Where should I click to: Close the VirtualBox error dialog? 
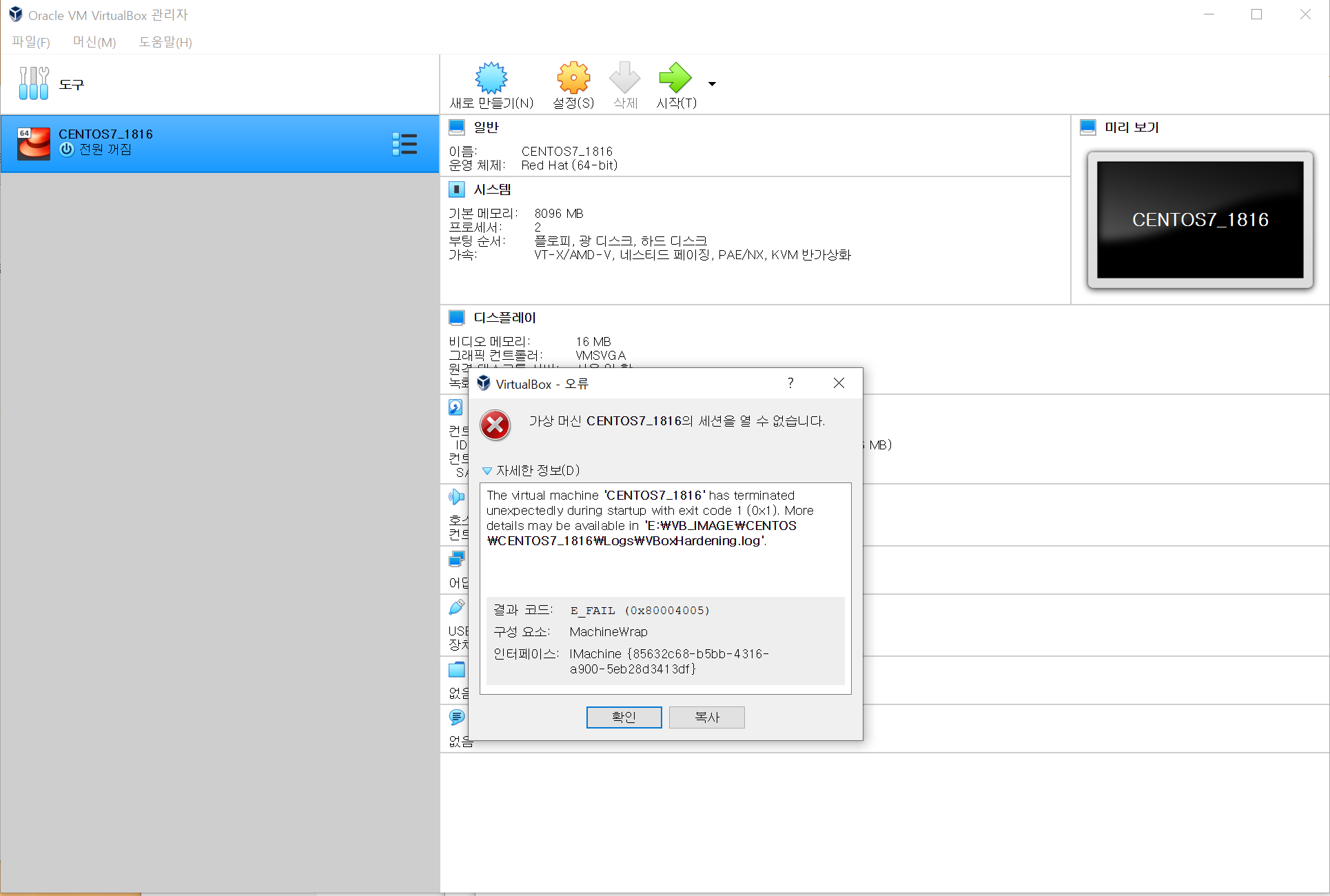(x=838, y=383)
